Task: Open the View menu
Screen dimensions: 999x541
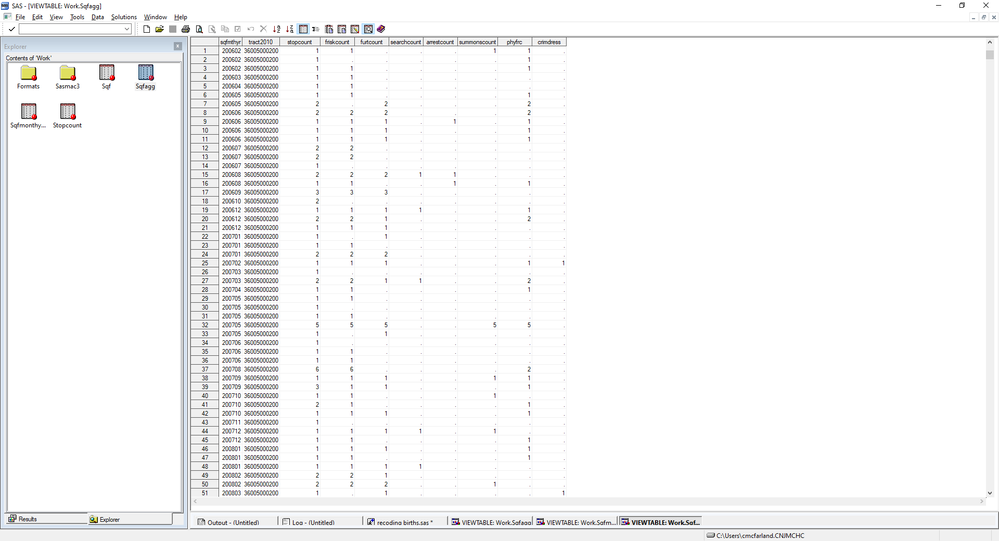Action: [56, 17]
